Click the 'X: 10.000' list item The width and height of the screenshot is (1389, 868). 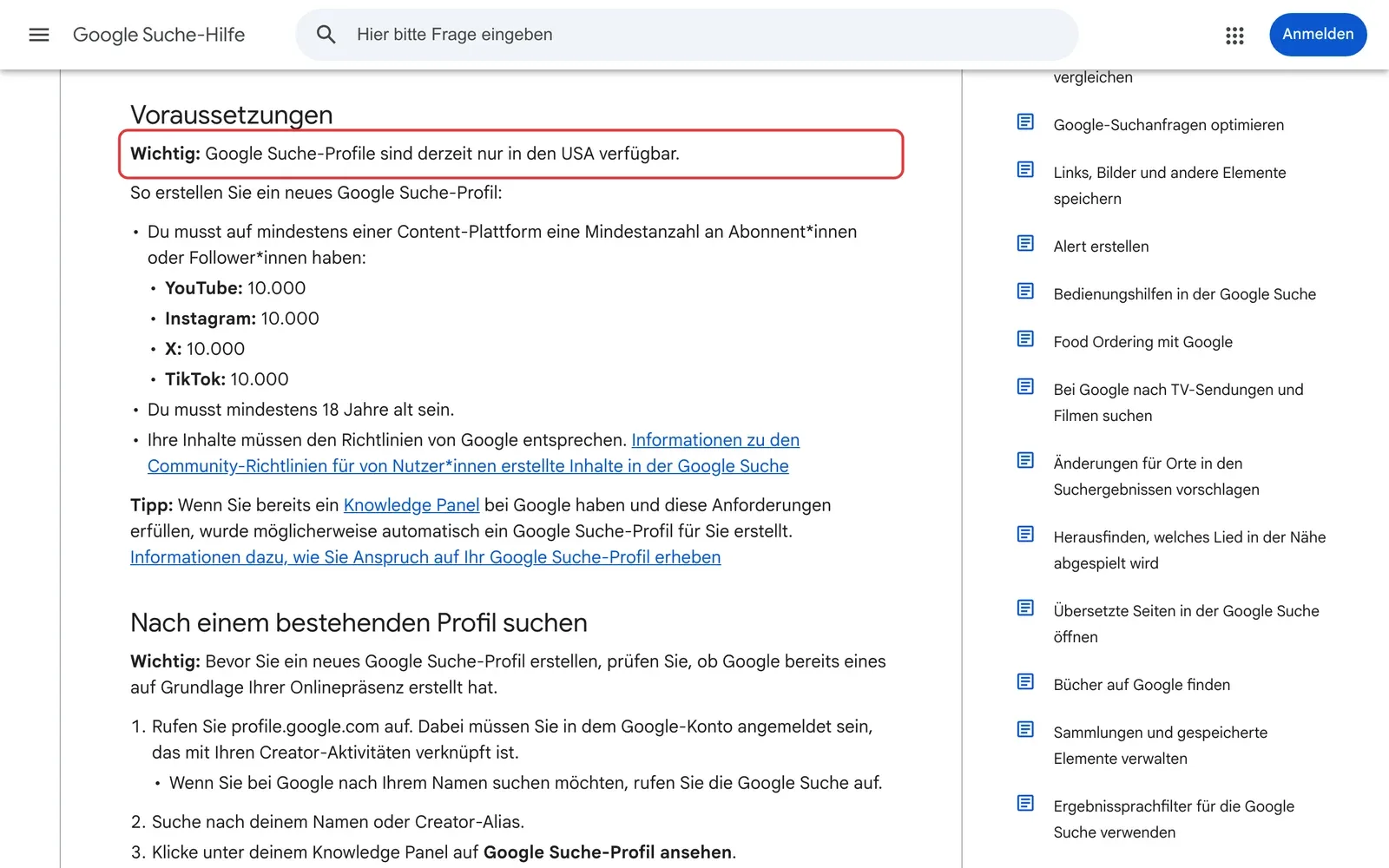205,349
